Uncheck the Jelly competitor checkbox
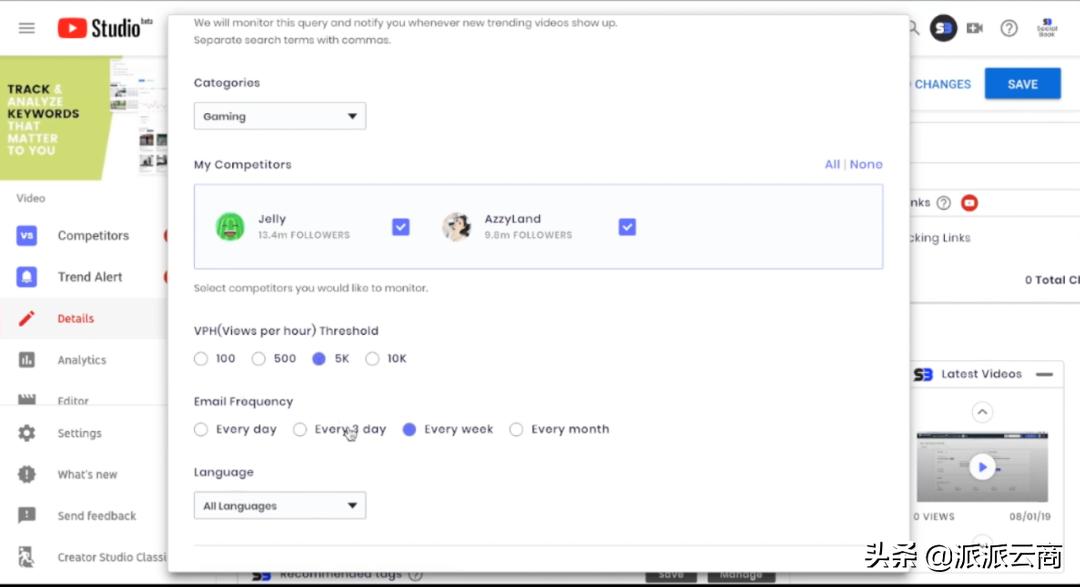Screen dimensions: 1080x587 click(x=401, y=227)
